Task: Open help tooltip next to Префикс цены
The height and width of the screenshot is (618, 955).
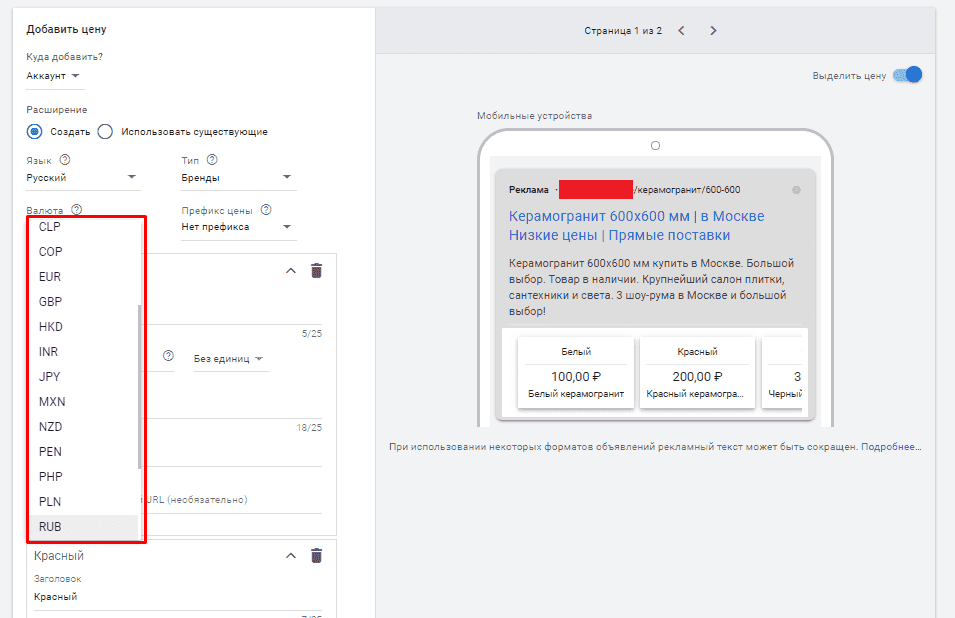Action: pos(266,209)
